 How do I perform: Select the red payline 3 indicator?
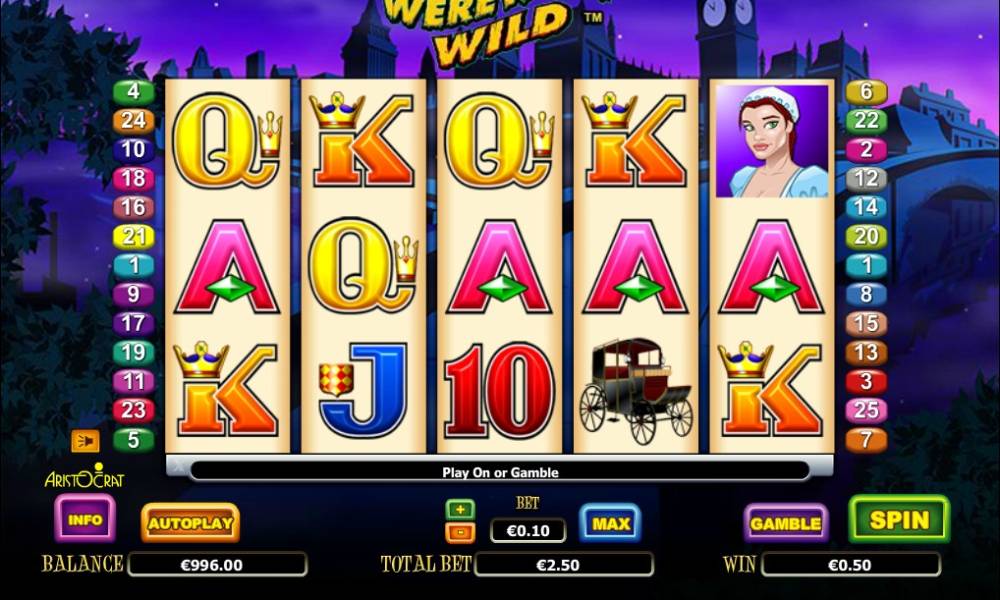coord(866,381)
